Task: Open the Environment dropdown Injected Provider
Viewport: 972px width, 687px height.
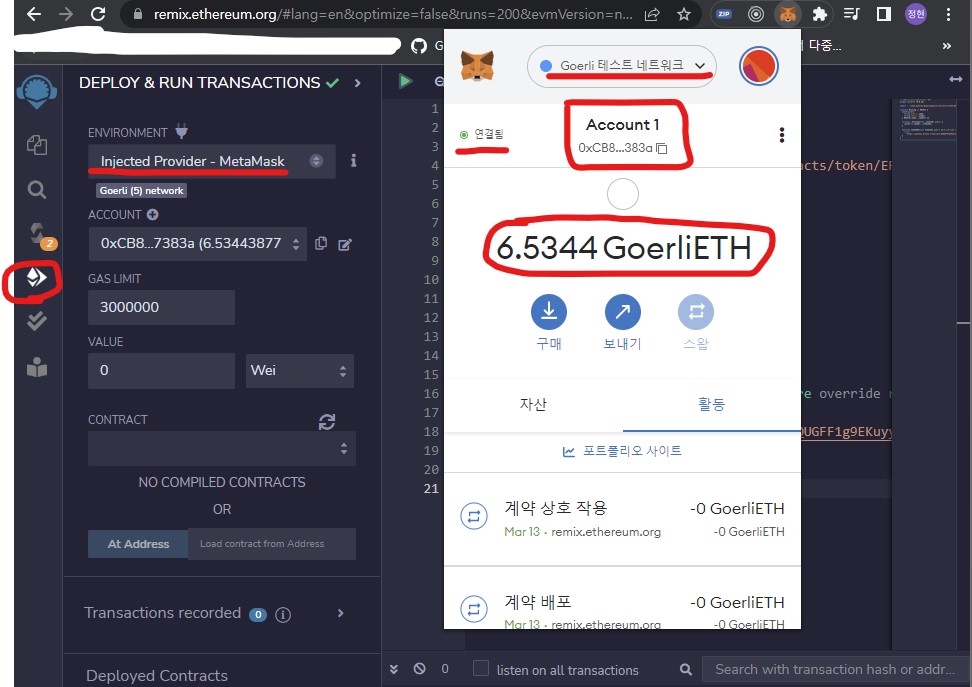Action: point(211,161)
